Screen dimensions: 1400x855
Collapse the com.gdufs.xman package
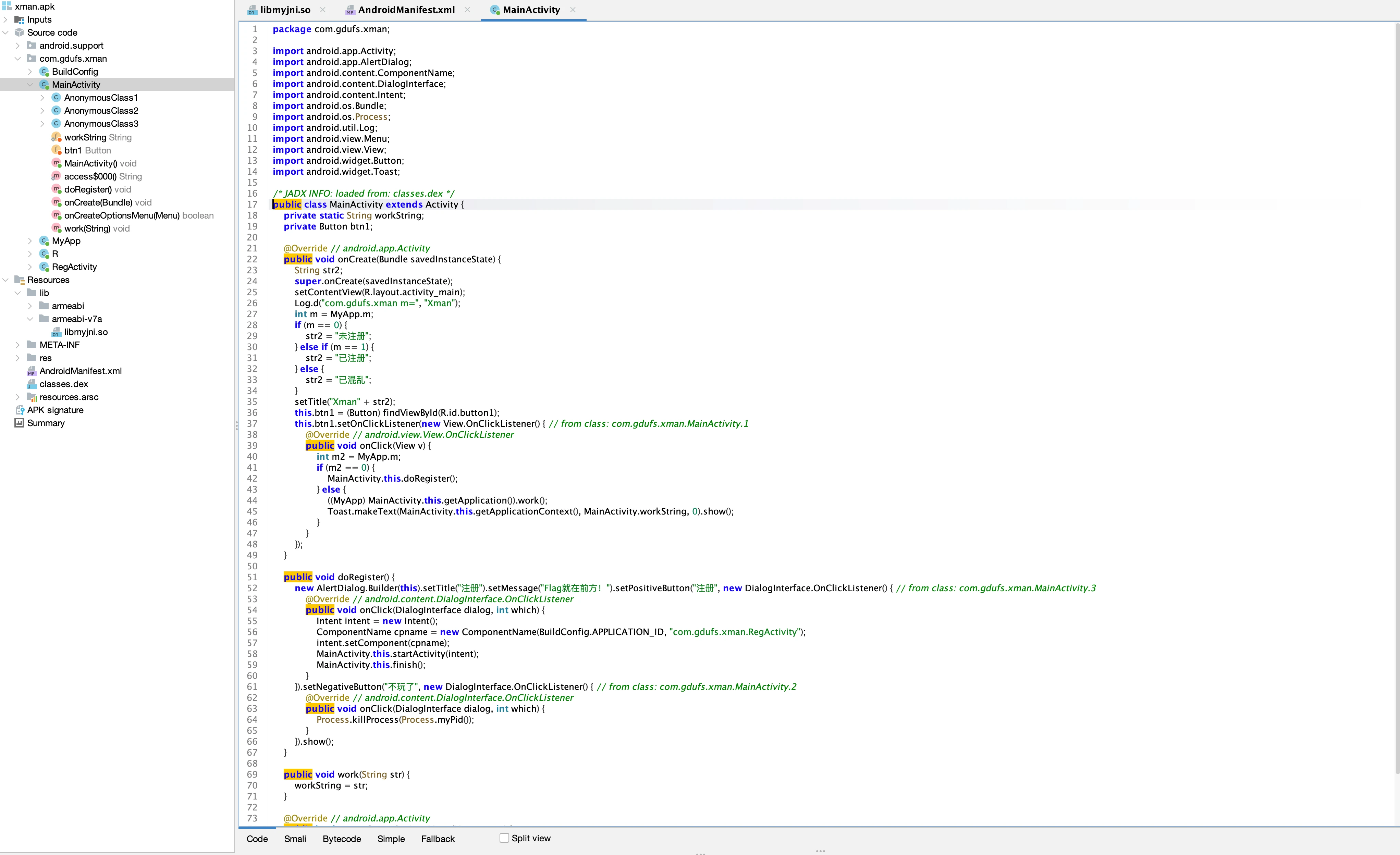tap(17, 59)
